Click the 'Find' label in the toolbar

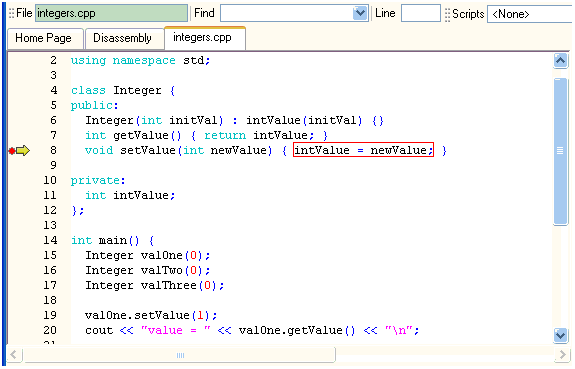[204, 13]
